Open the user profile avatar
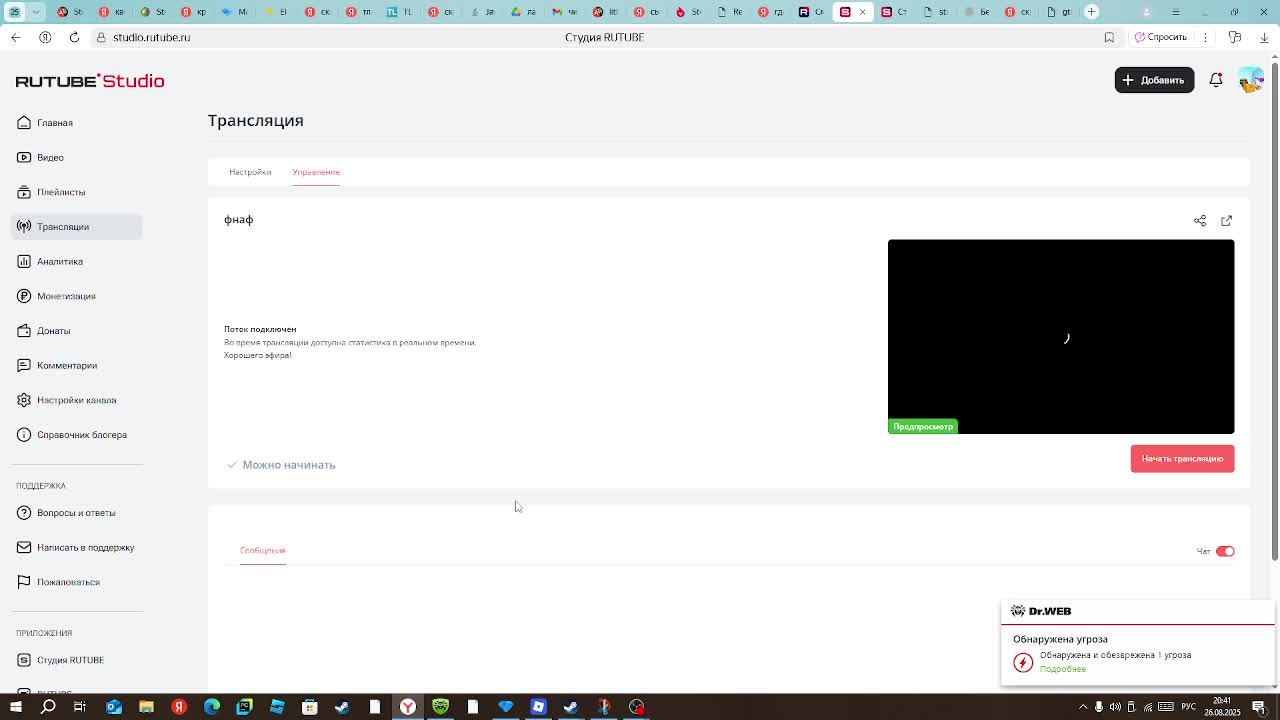 pos(1250,80)
